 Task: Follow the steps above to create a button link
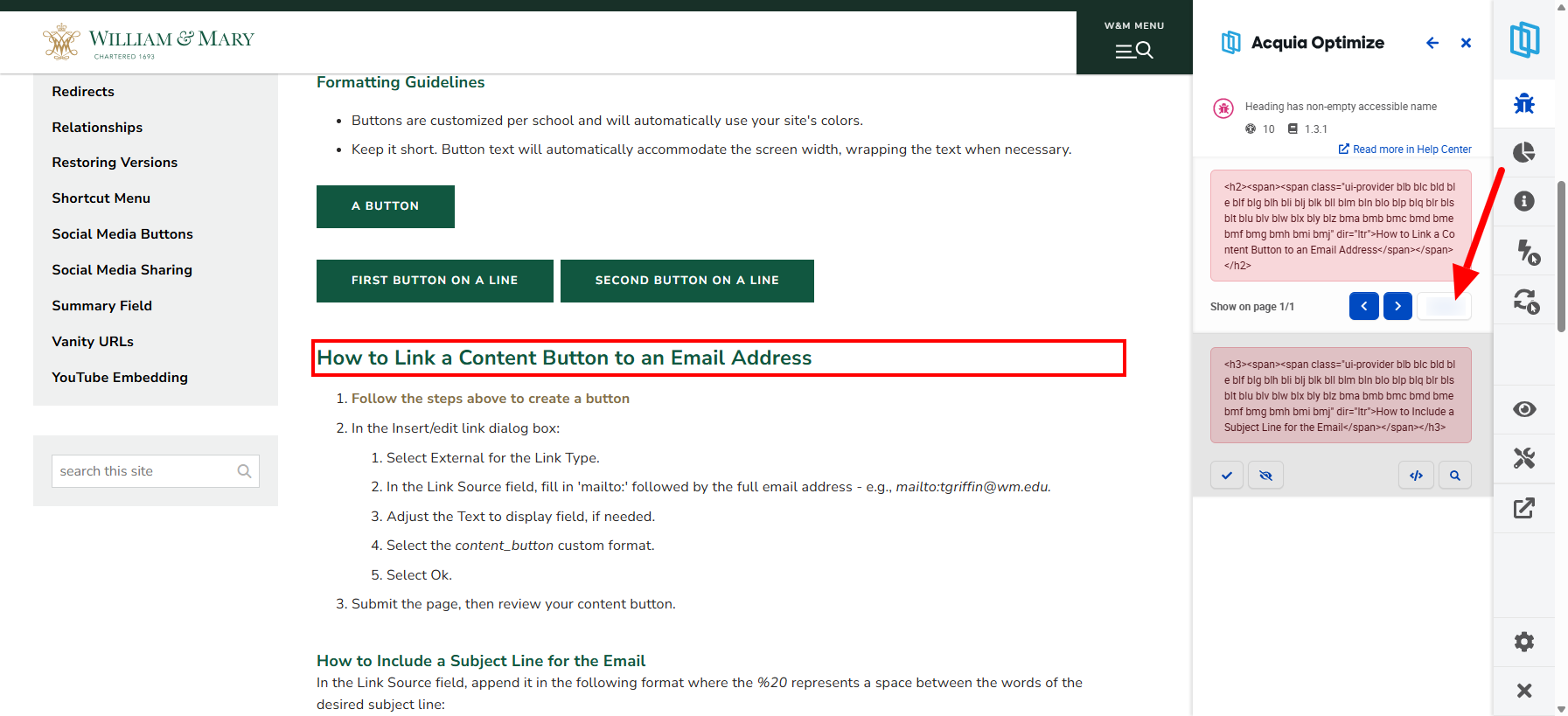click(x=491, y=399)
